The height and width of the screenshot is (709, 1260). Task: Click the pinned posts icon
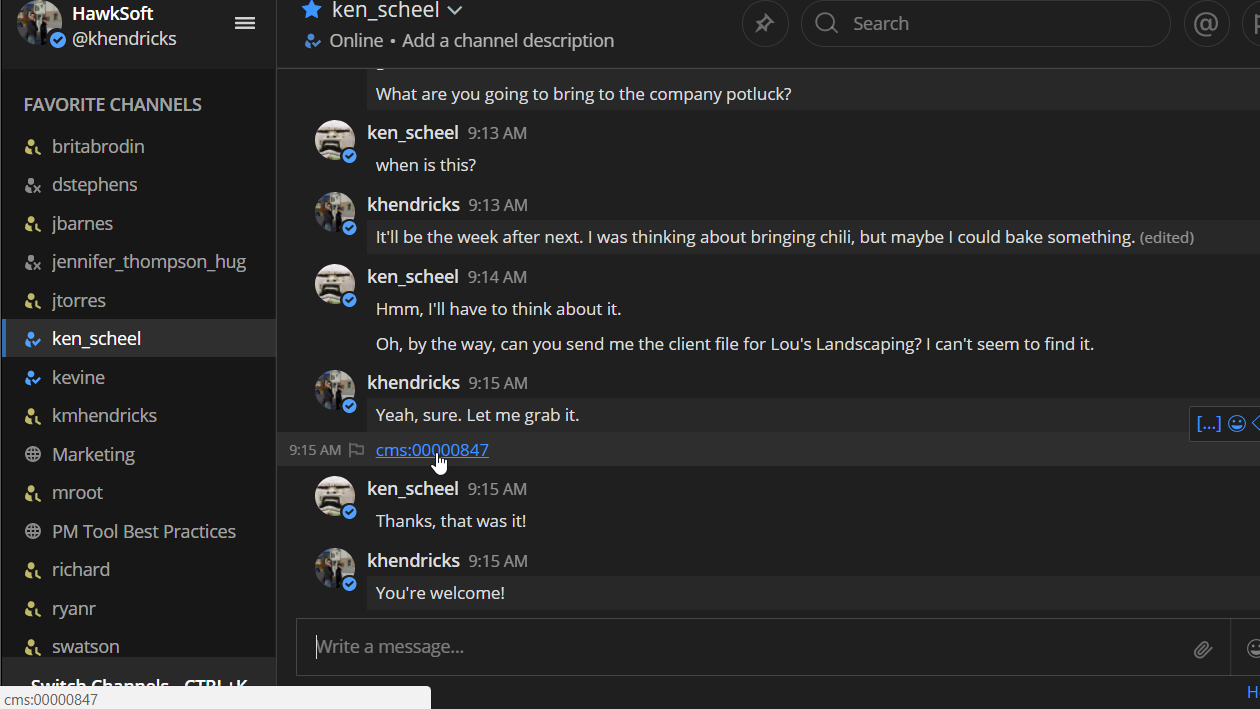(x=765, y=23)
